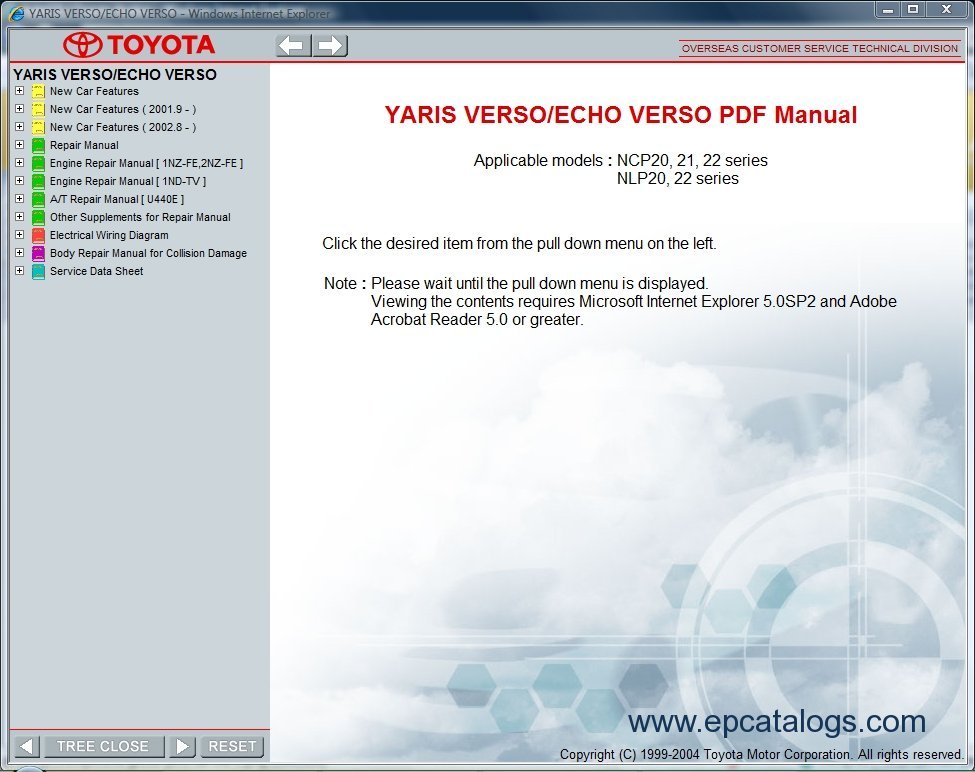The image size is (975, 772).
Task: Click the yellow book icon for New Car Features (2002.8 - )
Action: 38,127
